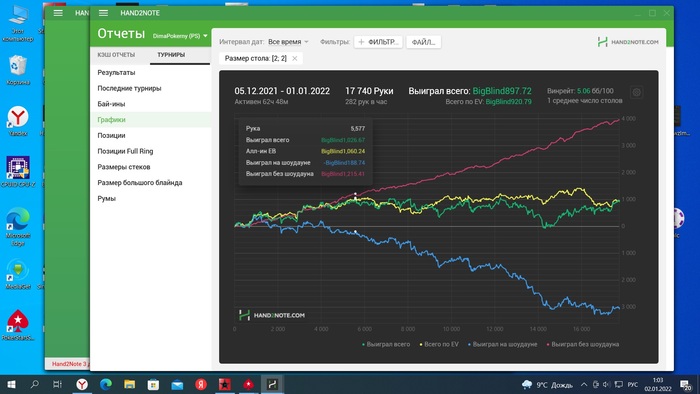Open the Hand2Note hamburger menu
Screen dimensions: 700x394
click(x=103, y=13)
